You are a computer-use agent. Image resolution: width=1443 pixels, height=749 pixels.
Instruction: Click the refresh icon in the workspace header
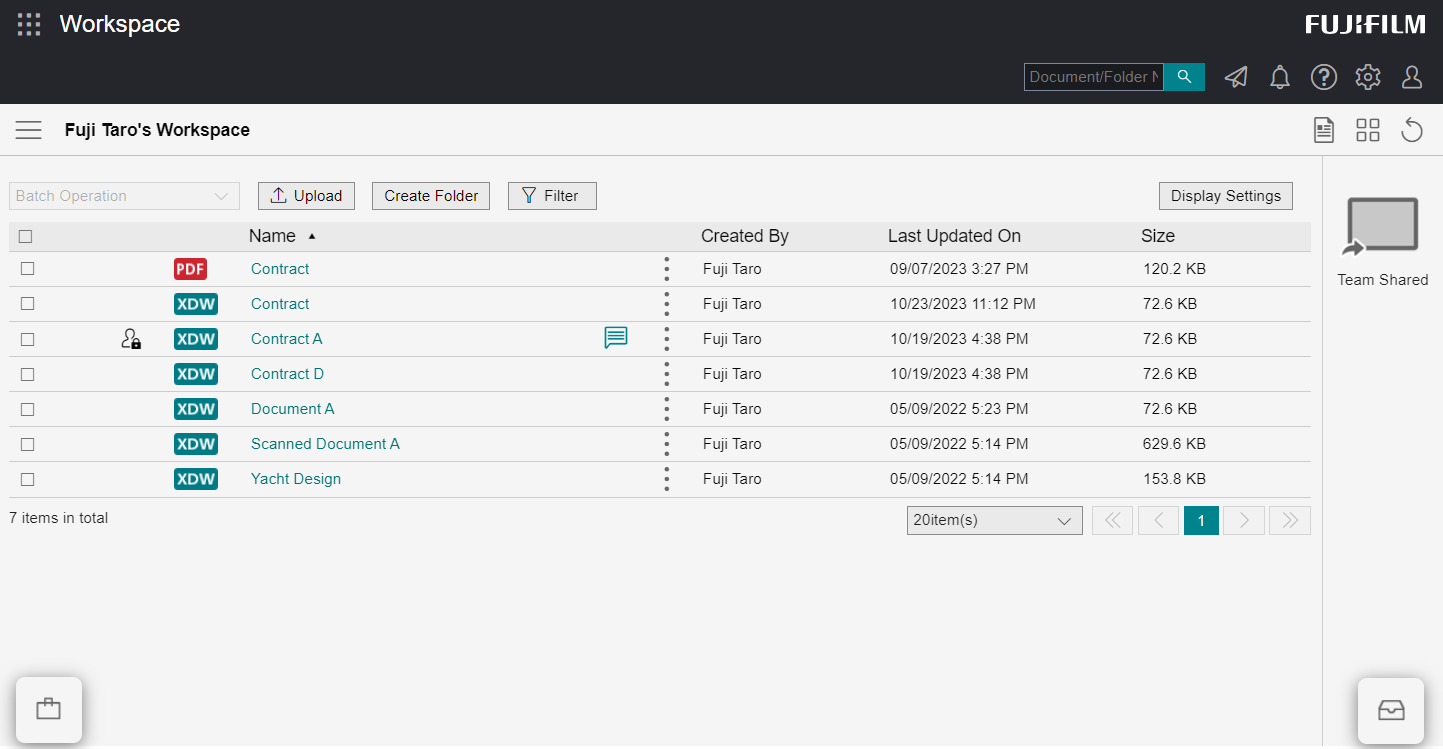coord(1412,130)
